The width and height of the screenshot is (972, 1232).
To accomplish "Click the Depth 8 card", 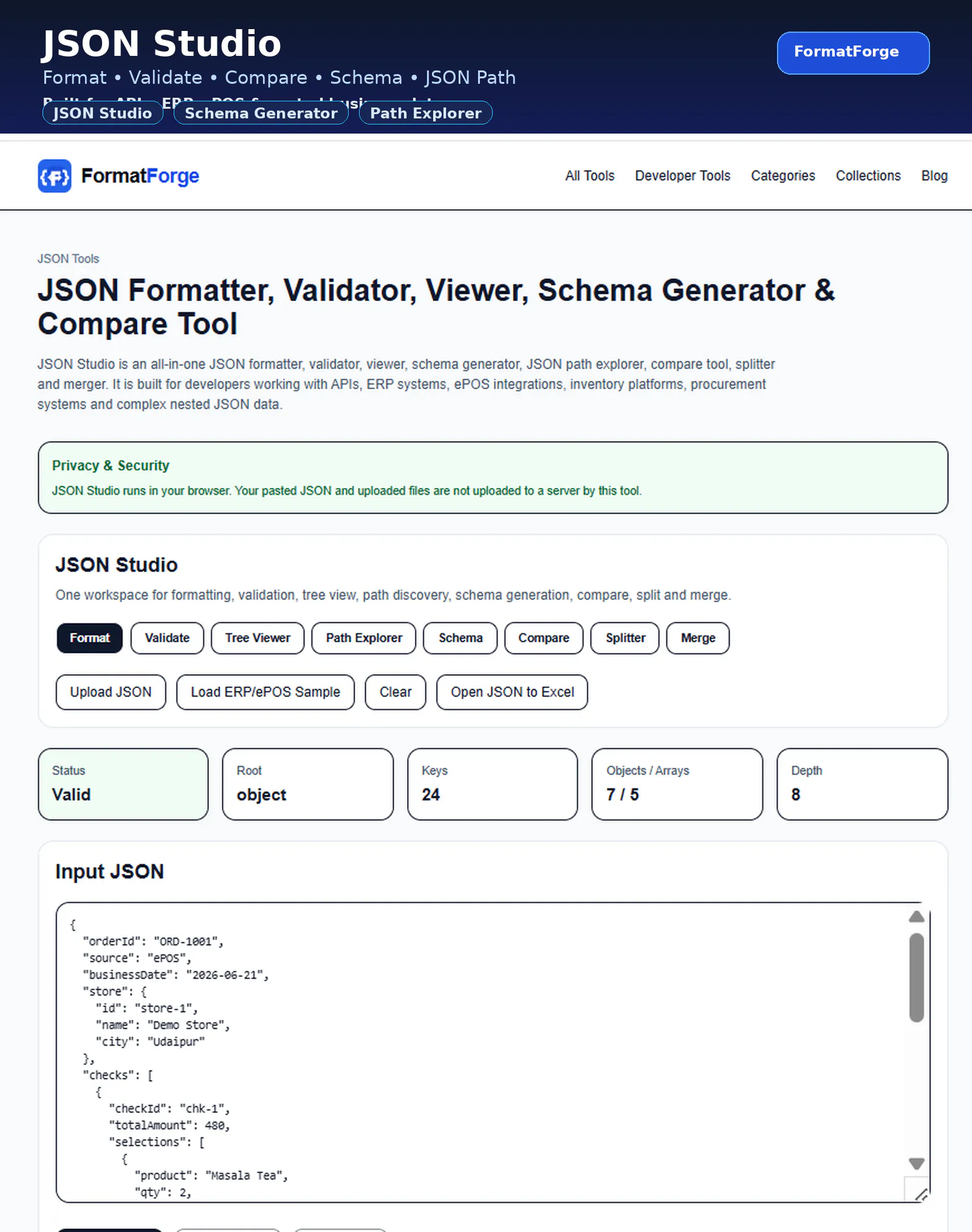I will [863, 784].
